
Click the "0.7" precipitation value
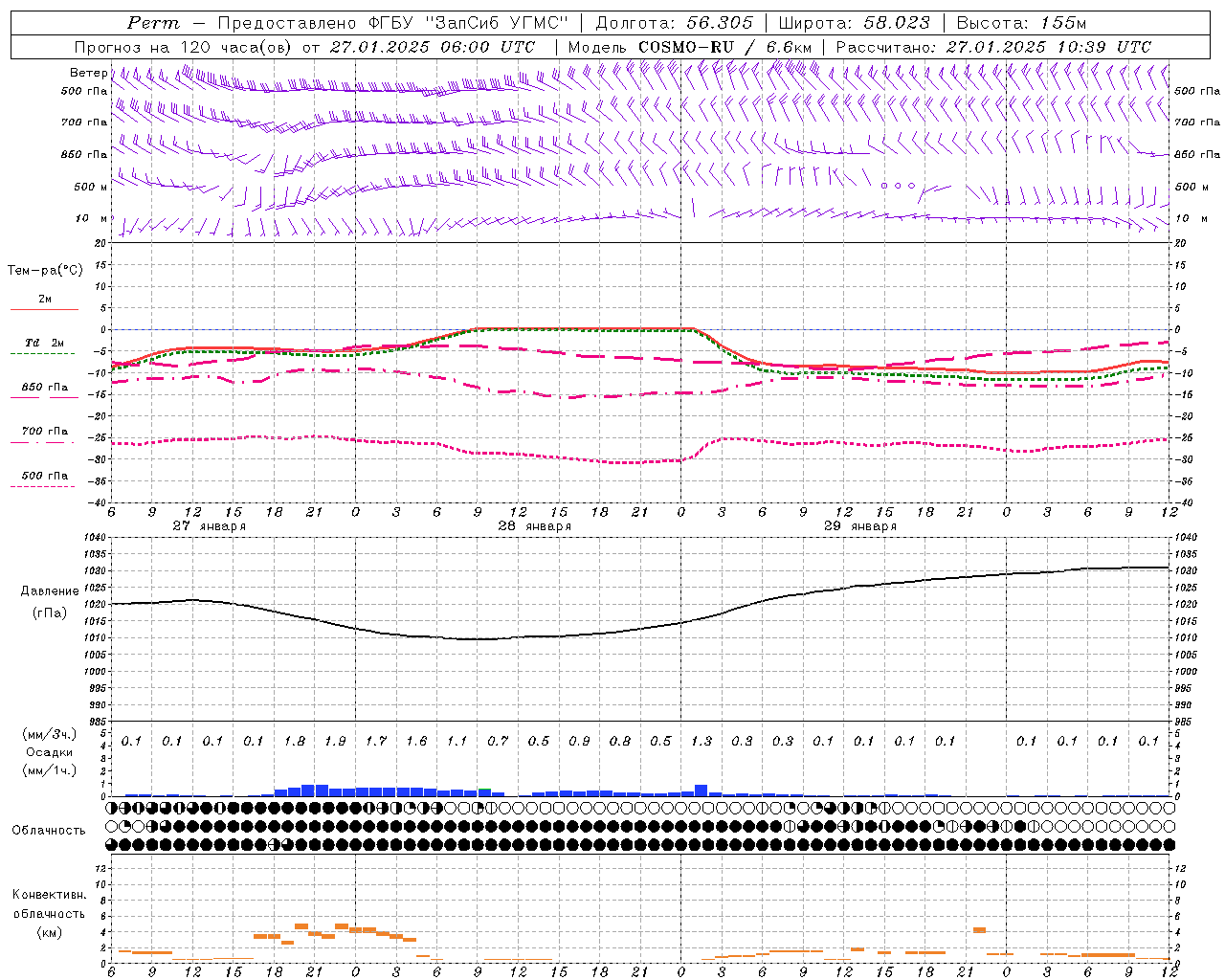498,741
